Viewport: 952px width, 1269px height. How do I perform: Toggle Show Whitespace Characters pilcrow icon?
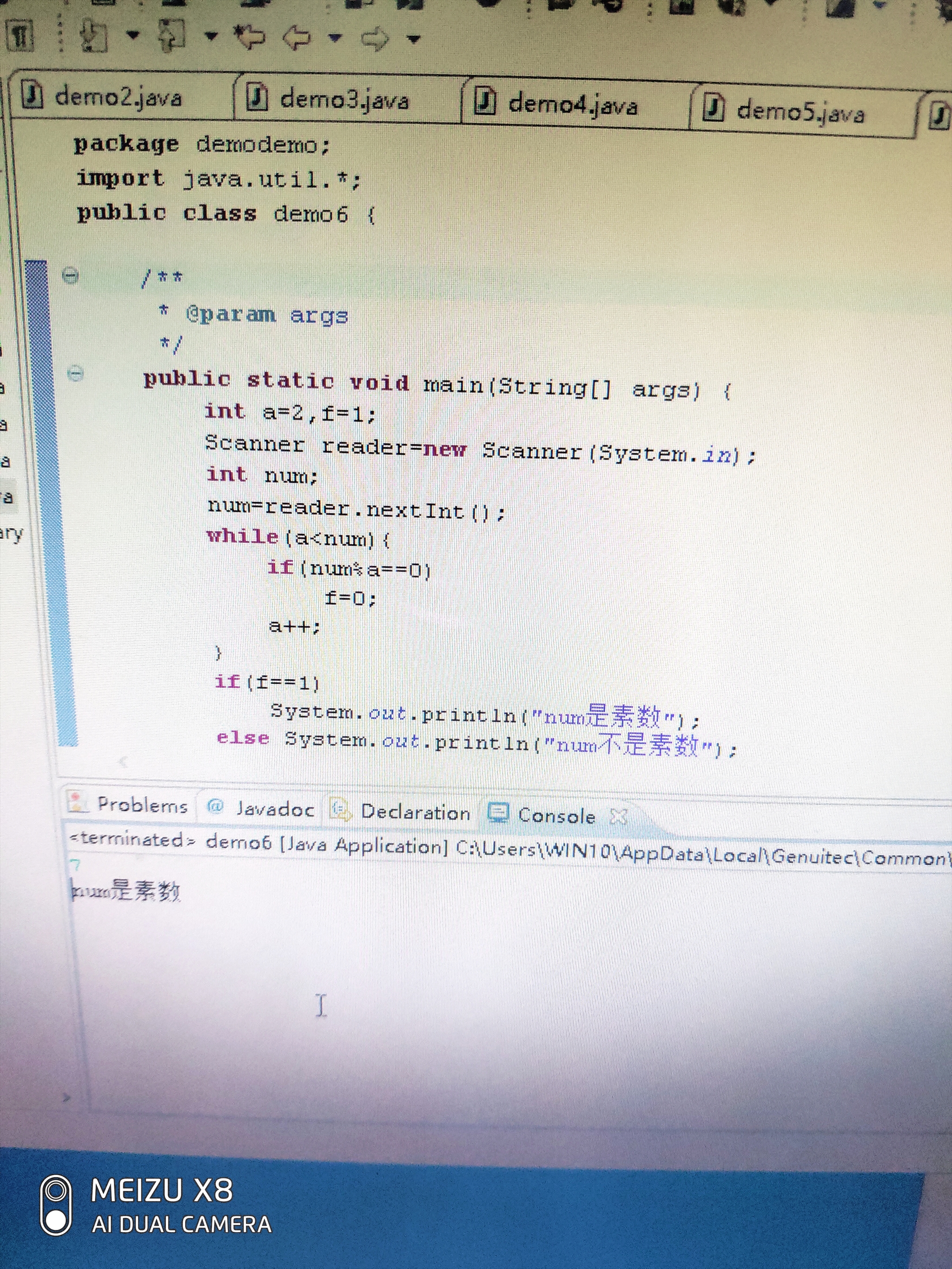coord(20,36)
